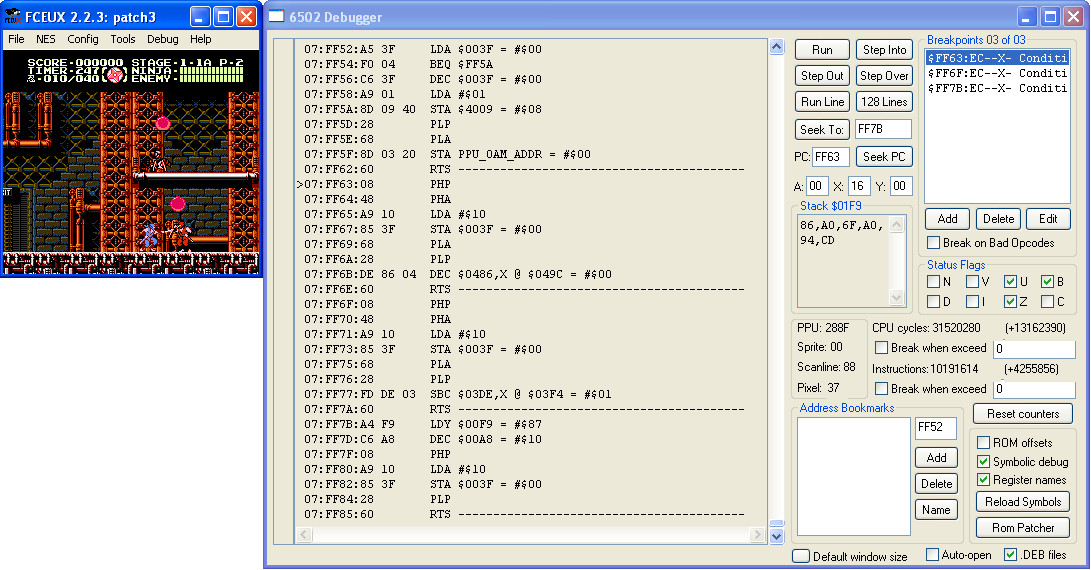The image size is (1091, 570).
Task: Click the bookmark Add button
Action: point(936,457)
